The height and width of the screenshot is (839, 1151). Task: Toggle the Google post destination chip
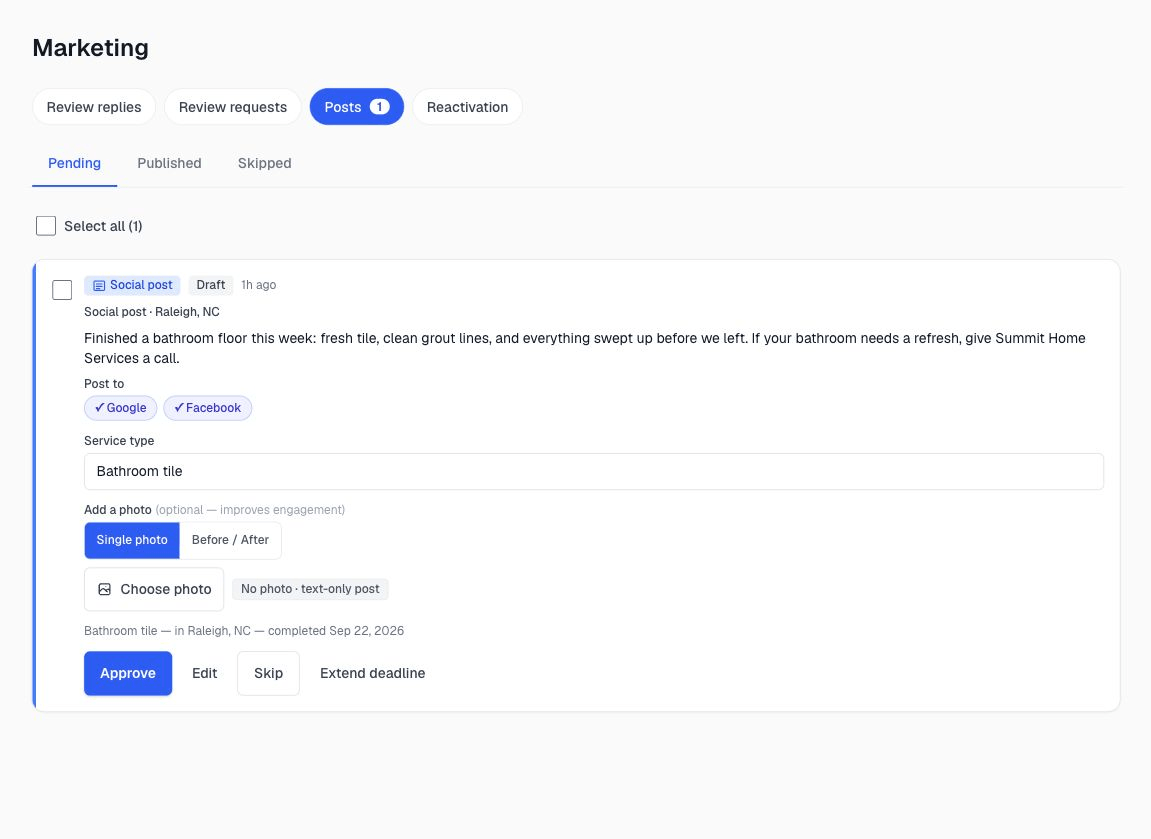120,408
